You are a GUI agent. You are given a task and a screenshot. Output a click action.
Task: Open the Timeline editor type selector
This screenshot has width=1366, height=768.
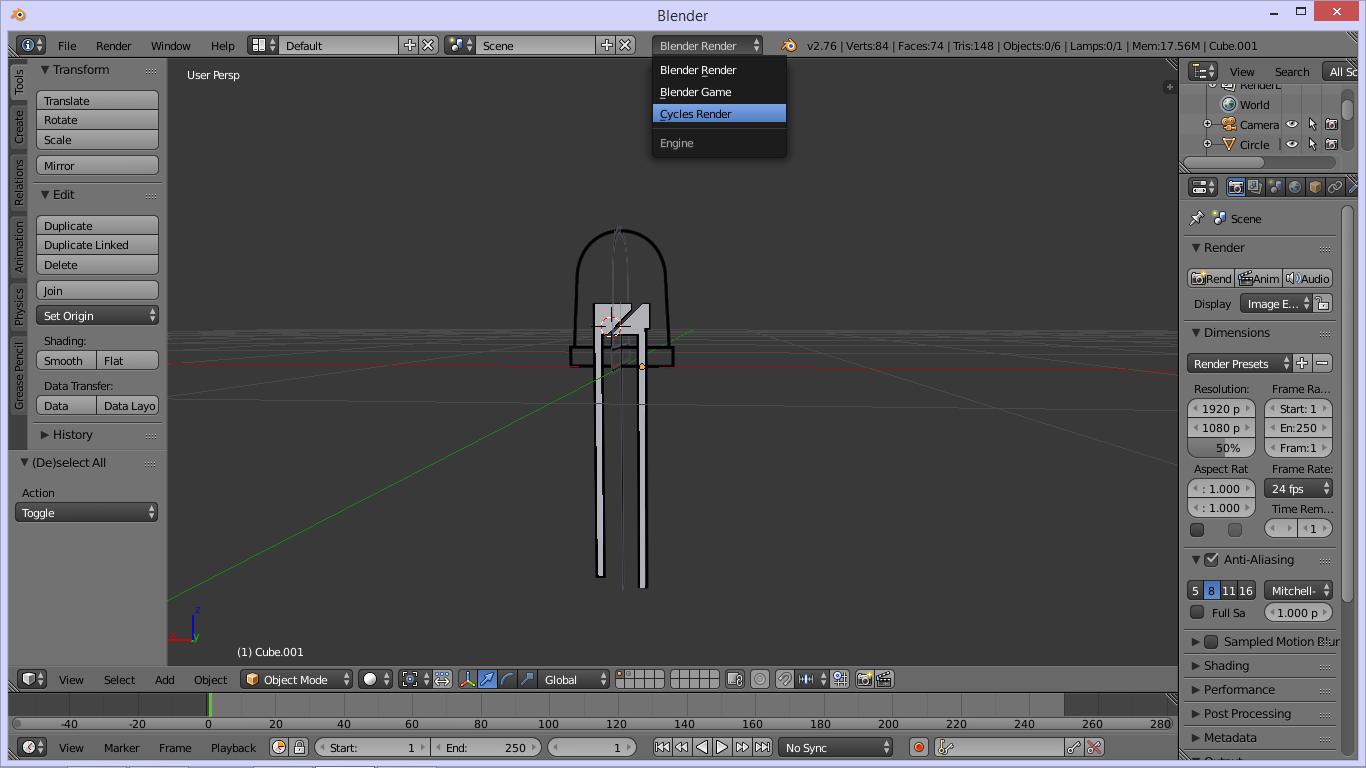coord(33,747)
